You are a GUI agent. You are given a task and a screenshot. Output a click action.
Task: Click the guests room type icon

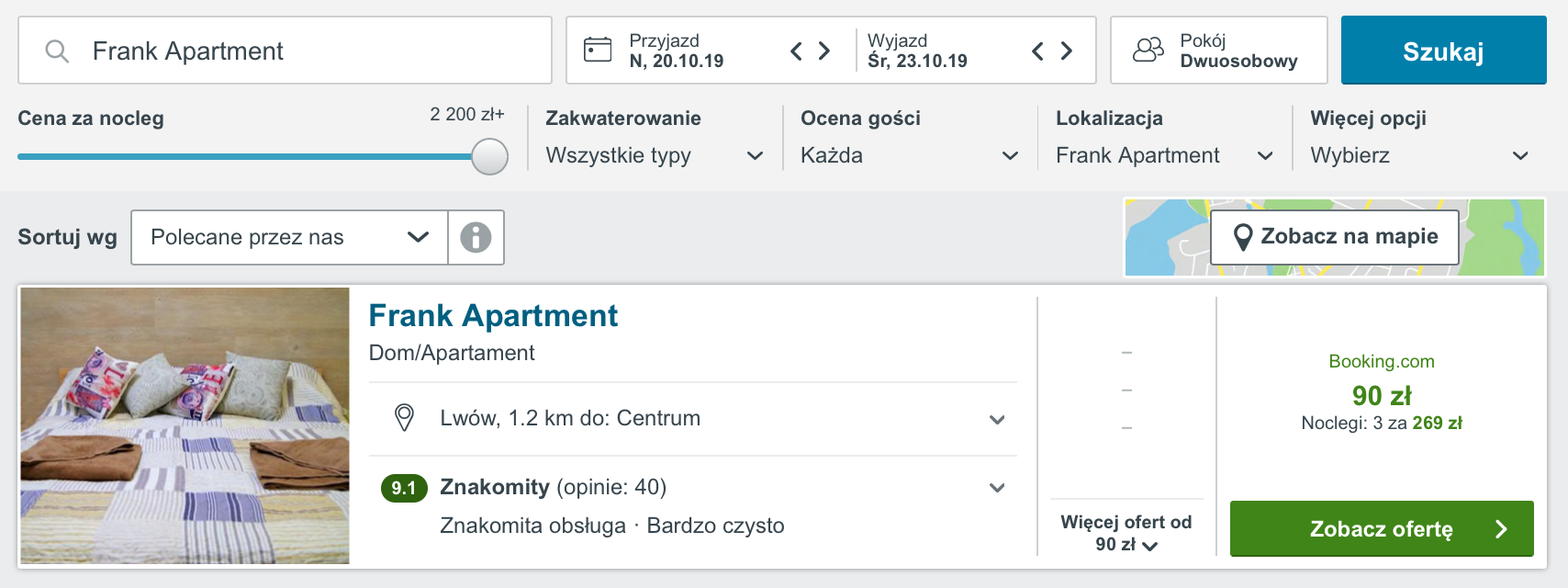point(1148,50)
